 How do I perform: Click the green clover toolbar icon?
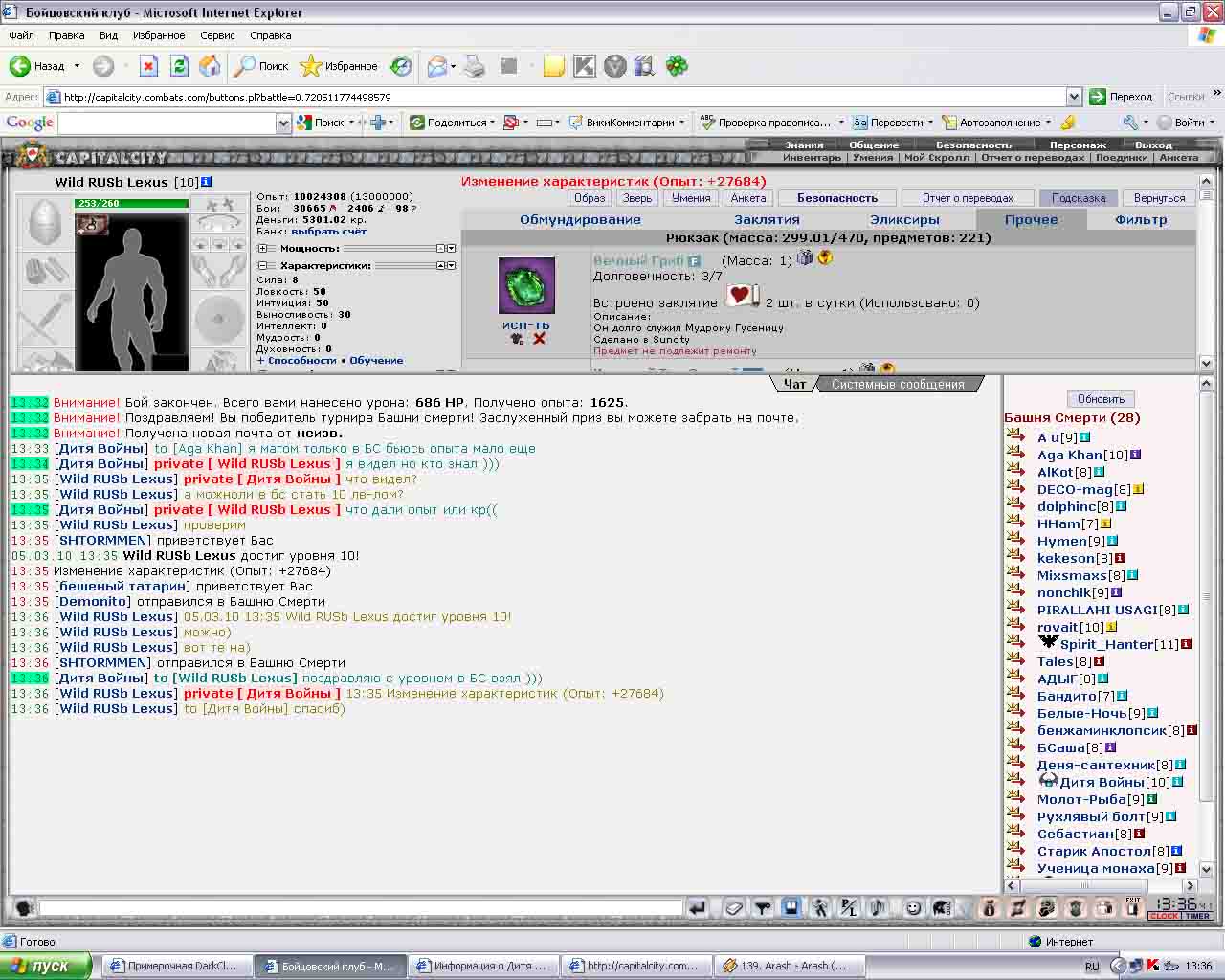coord(677,66)
